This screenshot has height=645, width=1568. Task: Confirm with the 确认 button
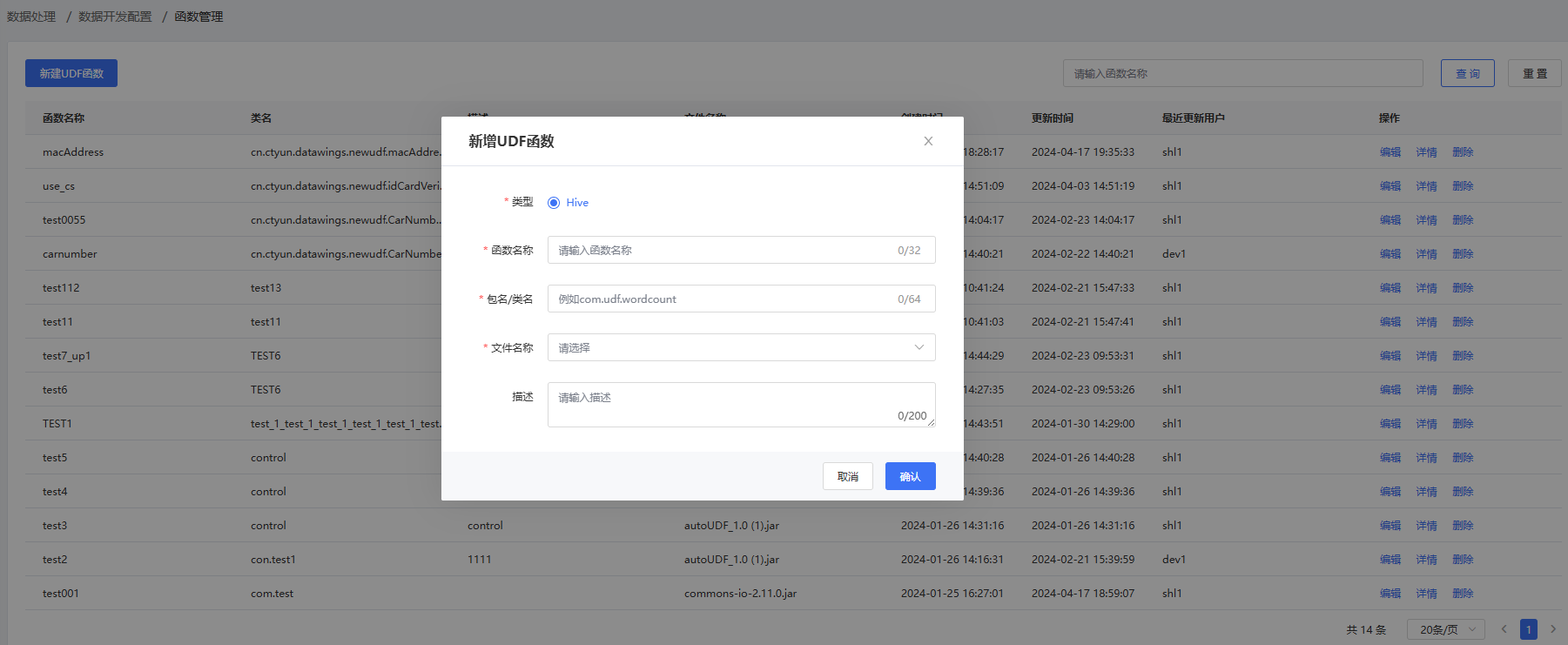click(910, 476)
